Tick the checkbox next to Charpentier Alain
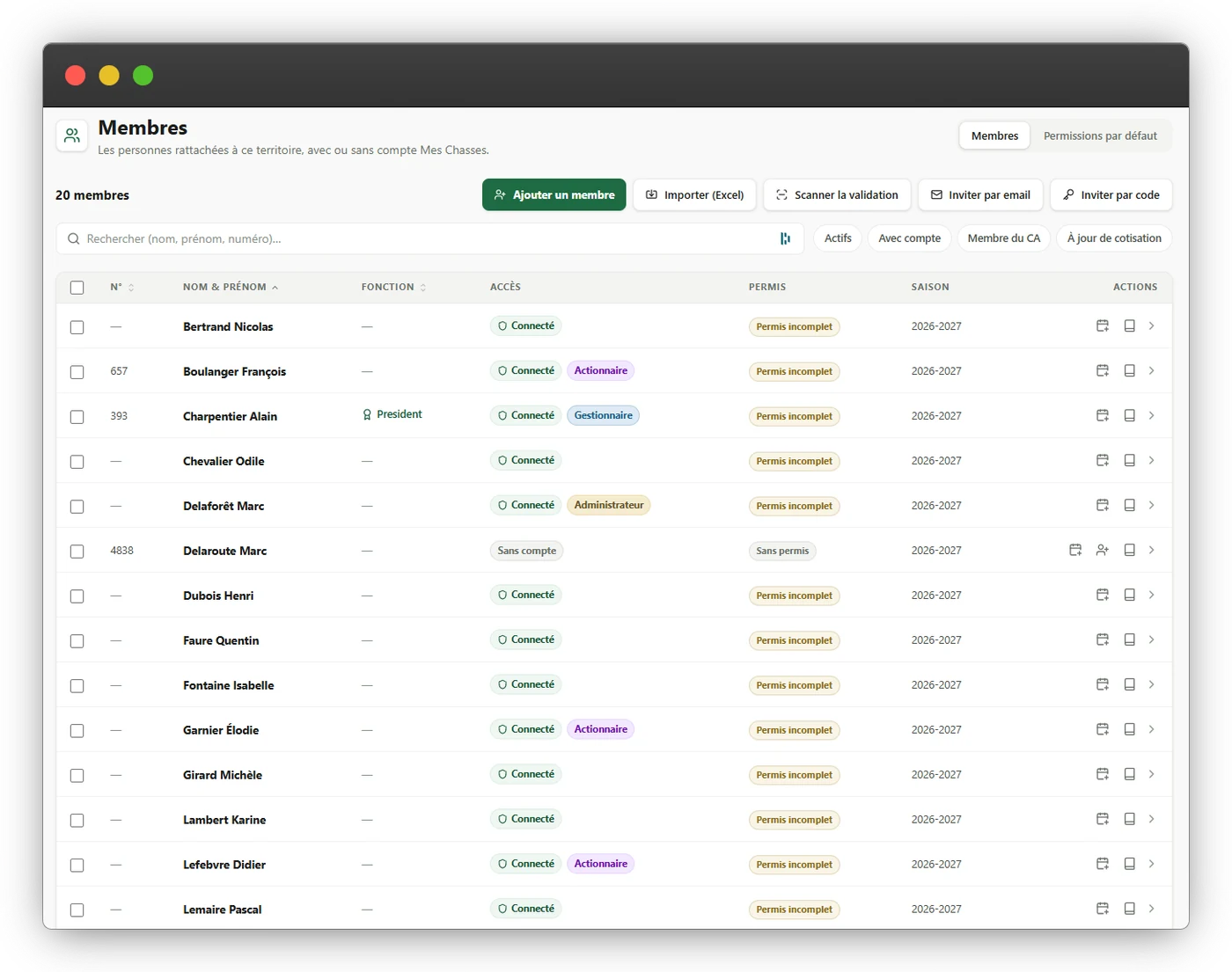Viewport: 1232px width, 972px height. pyautogui.click(x=77, y=417)
